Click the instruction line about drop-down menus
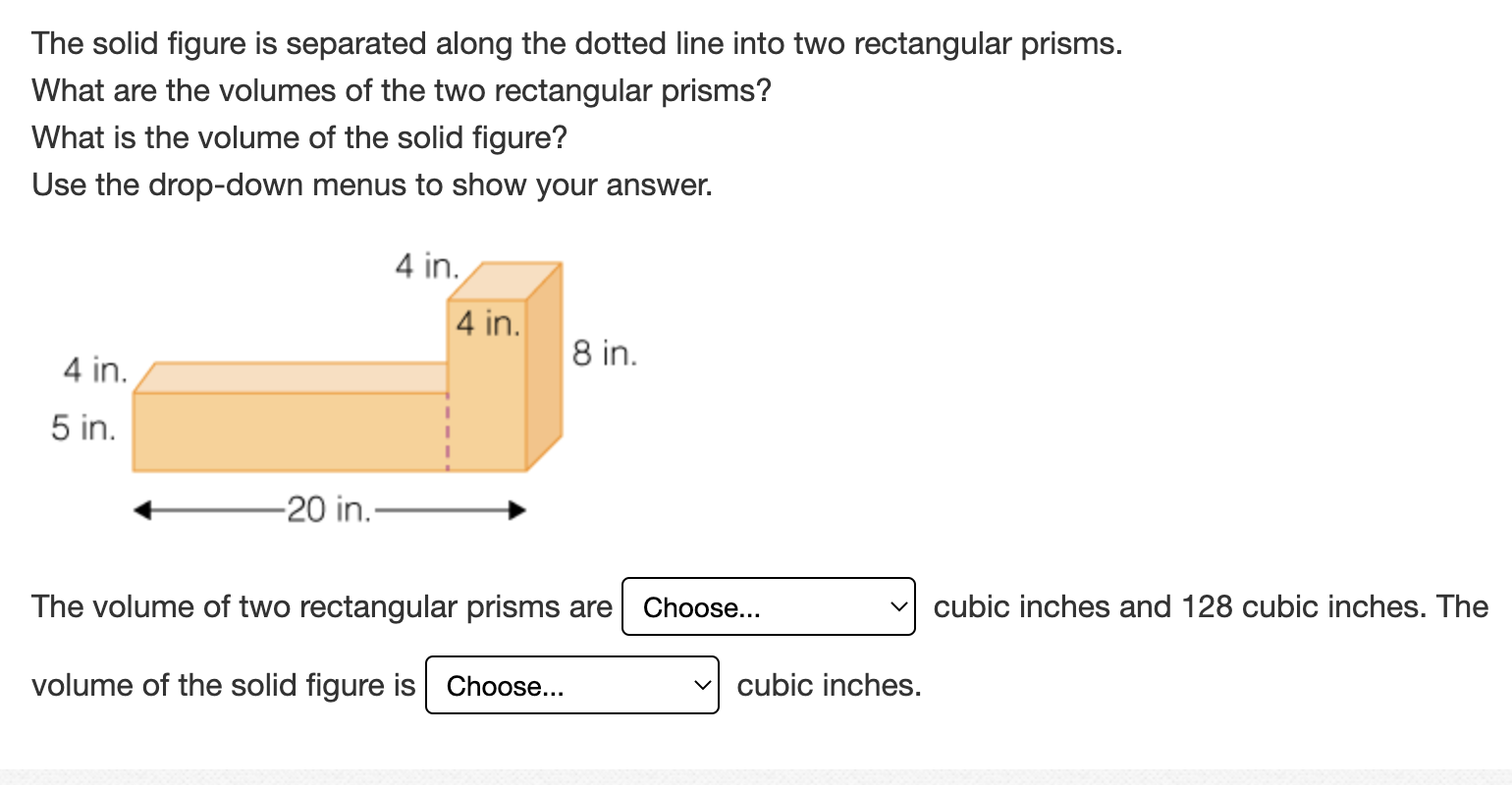 coord(371,184)
